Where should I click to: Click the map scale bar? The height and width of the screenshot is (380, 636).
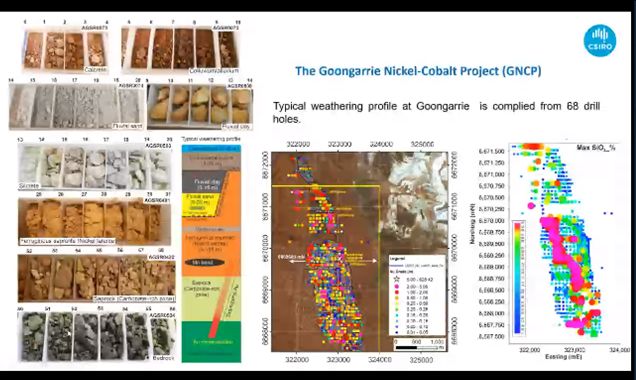tap(419, 345)
